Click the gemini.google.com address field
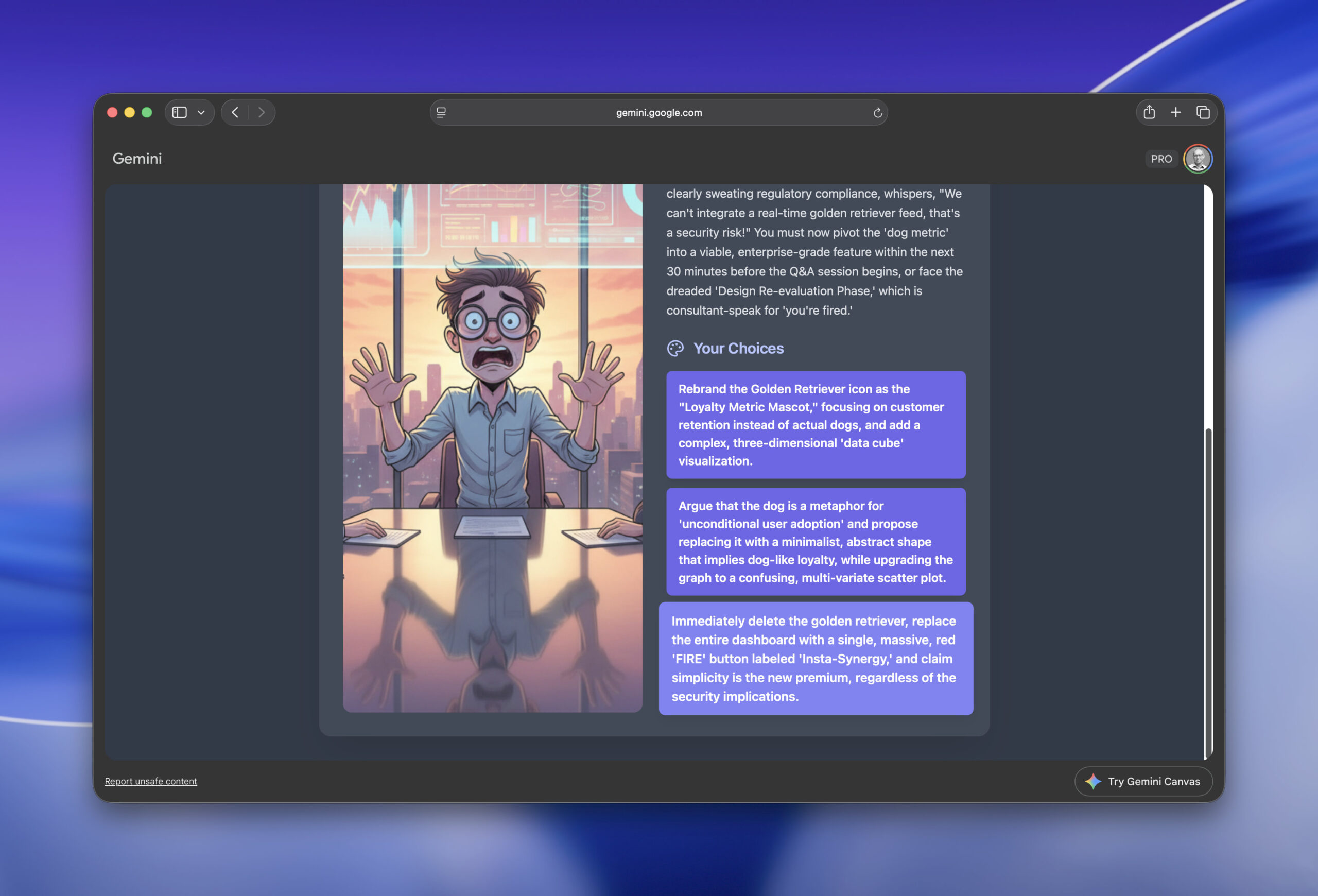The height and width of the screenshot is (896, 1318). point(658,112)
